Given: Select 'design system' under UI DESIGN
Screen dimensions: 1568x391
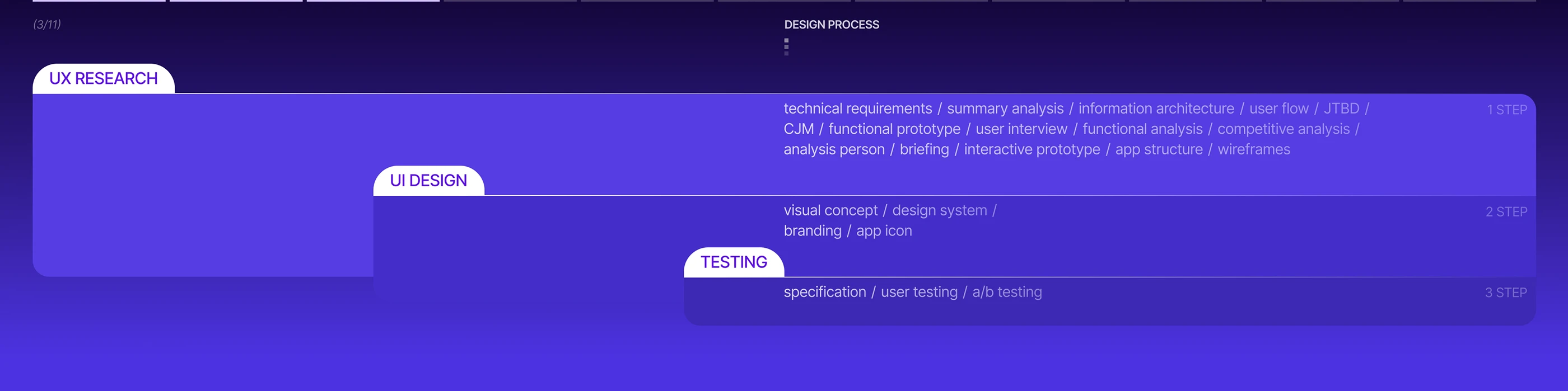Looking at the screenshot, I should pos(939,211).
